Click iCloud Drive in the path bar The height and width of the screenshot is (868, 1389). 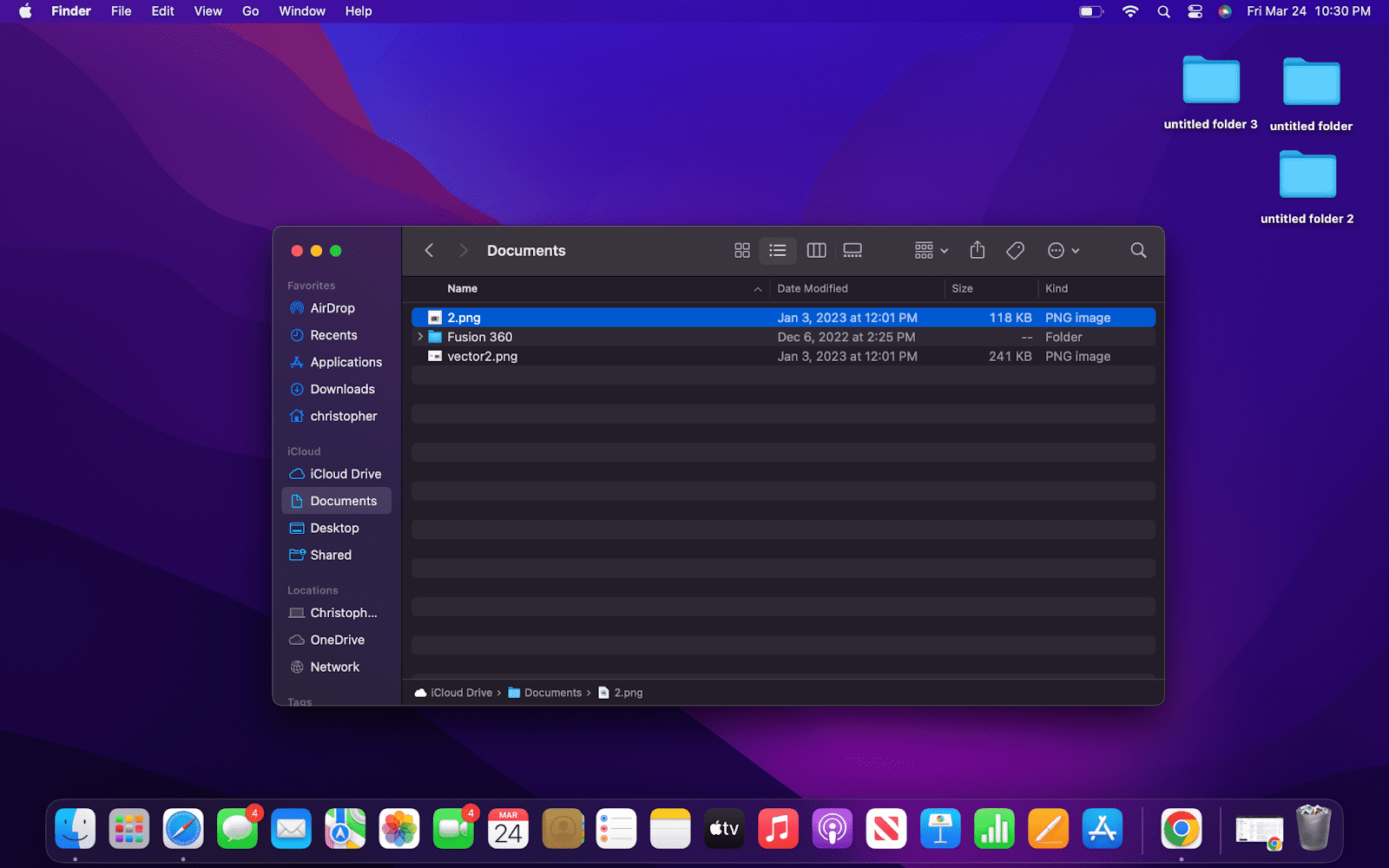coord(453,693)
